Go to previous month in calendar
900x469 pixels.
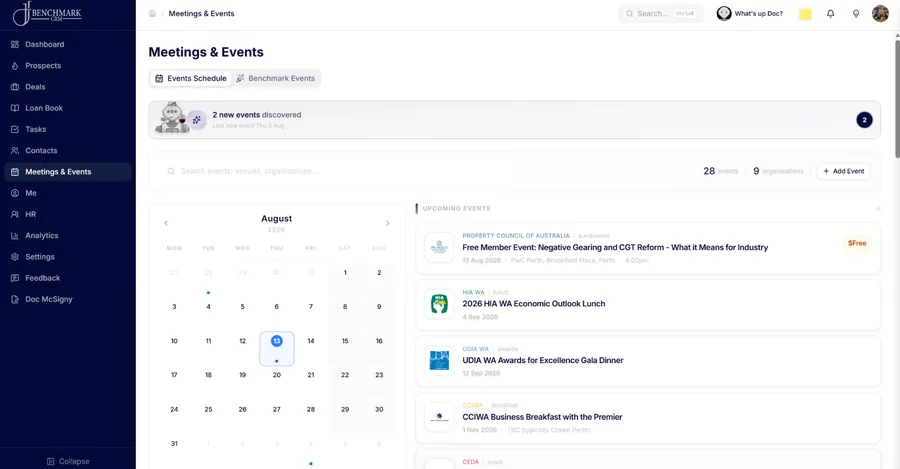[x=166, y=223]
